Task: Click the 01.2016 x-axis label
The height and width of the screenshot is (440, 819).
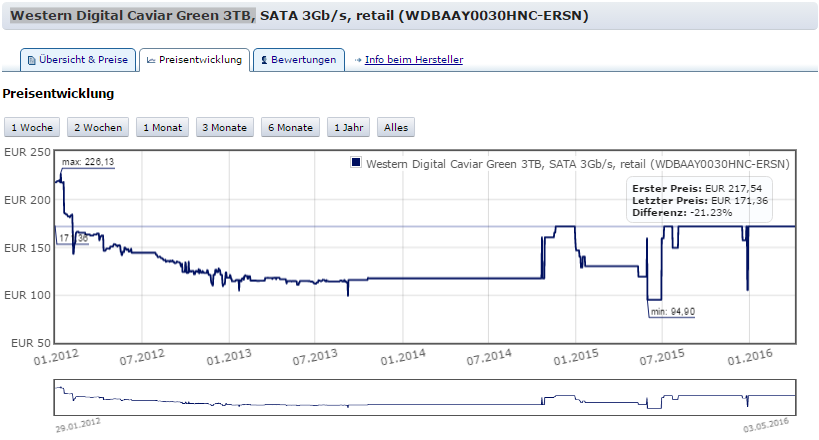Action: [x=750, y=357]
